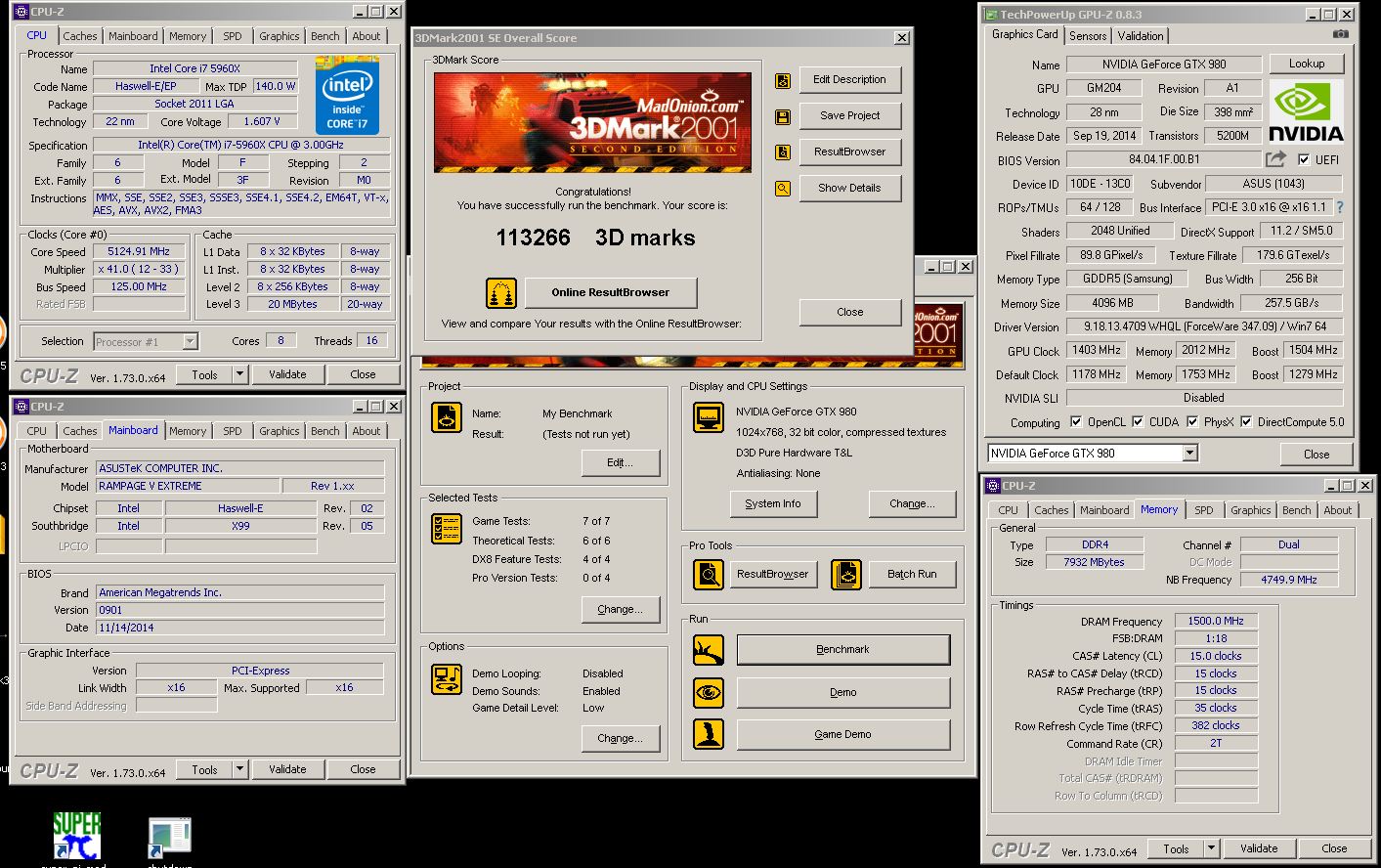
Task: Click the Core Speed 5124.91 MHz field
Action: pyautogui.click(x=139, y=251)
